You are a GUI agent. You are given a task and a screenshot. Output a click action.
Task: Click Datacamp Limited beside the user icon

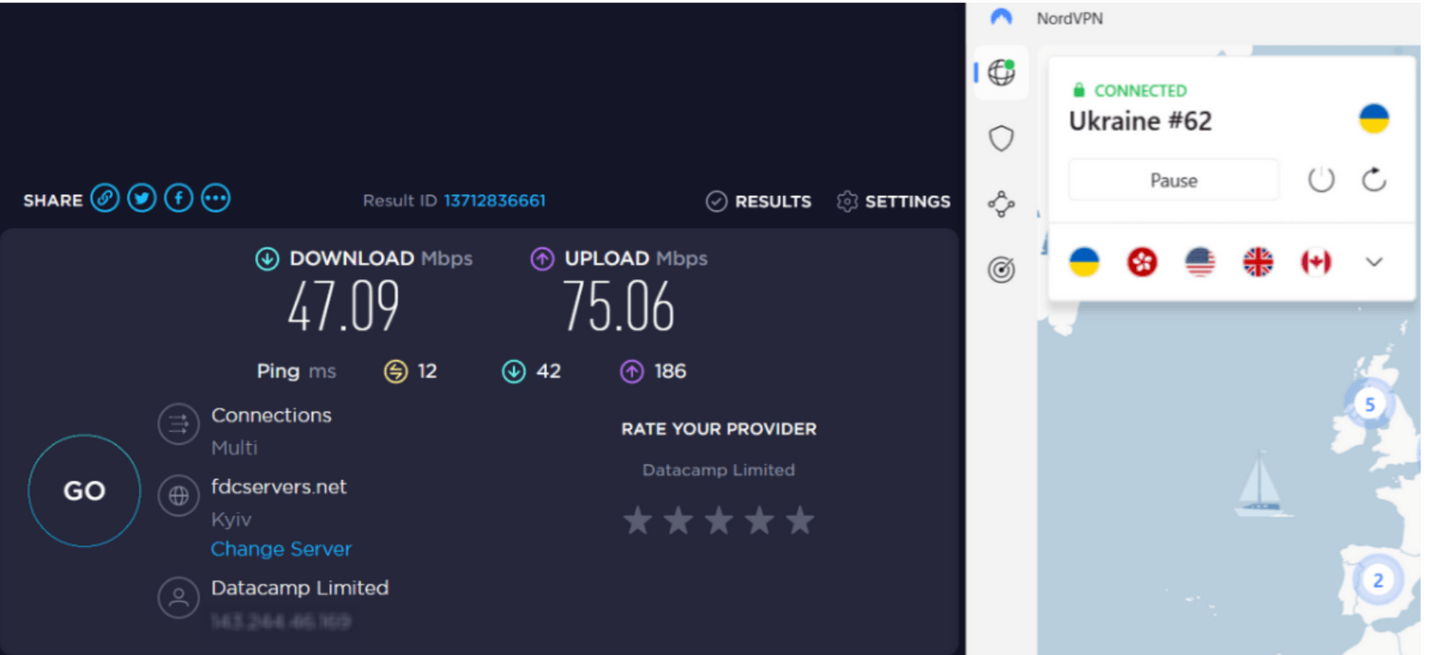click(x=300, y=588)
